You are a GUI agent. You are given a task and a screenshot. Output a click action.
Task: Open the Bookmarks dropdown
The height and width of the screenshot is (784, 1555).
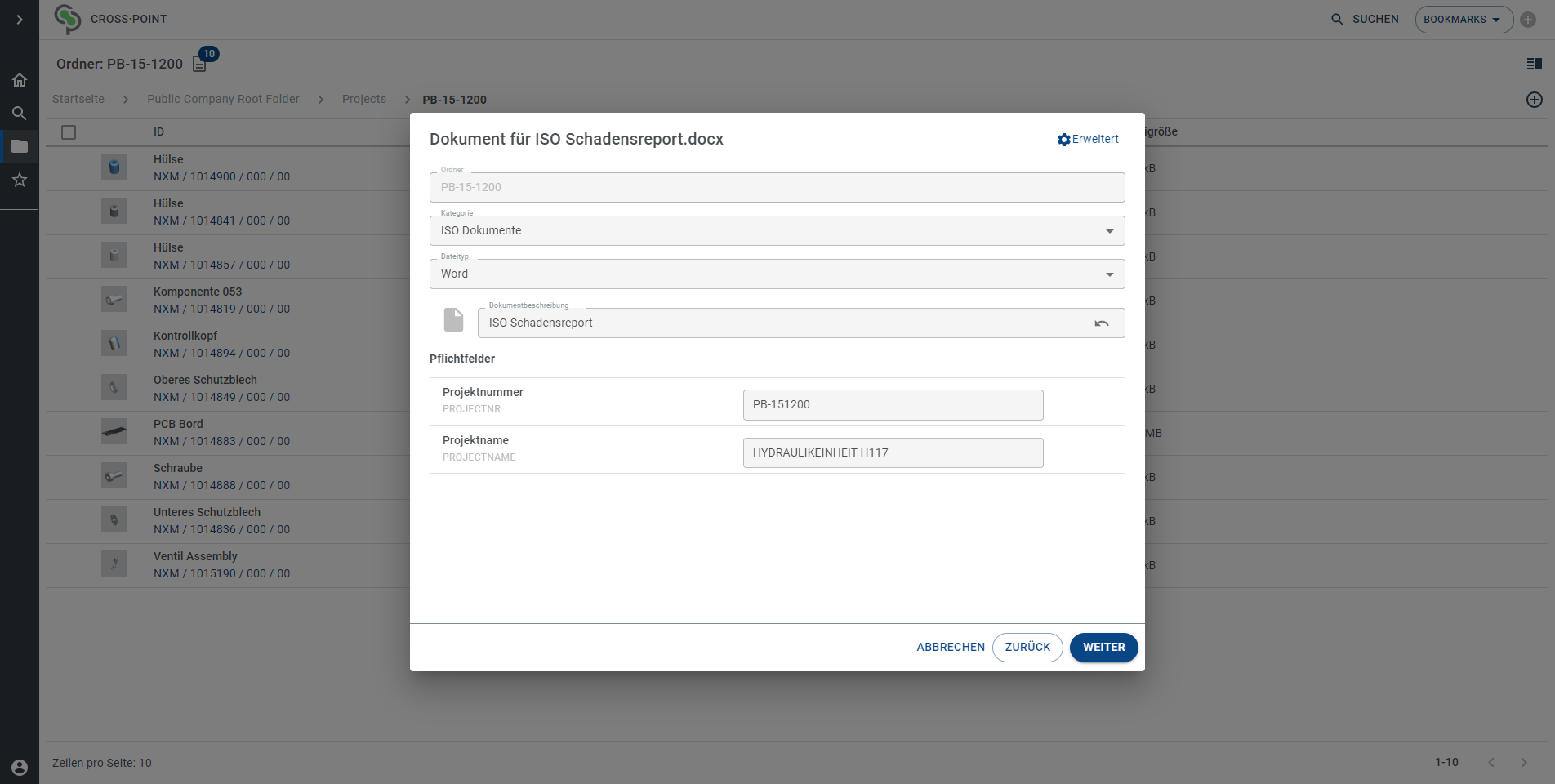coord(1464,20)
